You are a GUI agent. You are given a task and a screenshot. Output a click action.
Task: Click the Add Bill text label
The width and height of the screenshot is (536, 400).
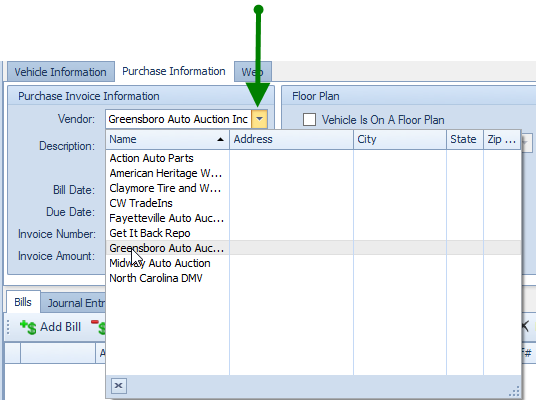click(x=61, y=327)
